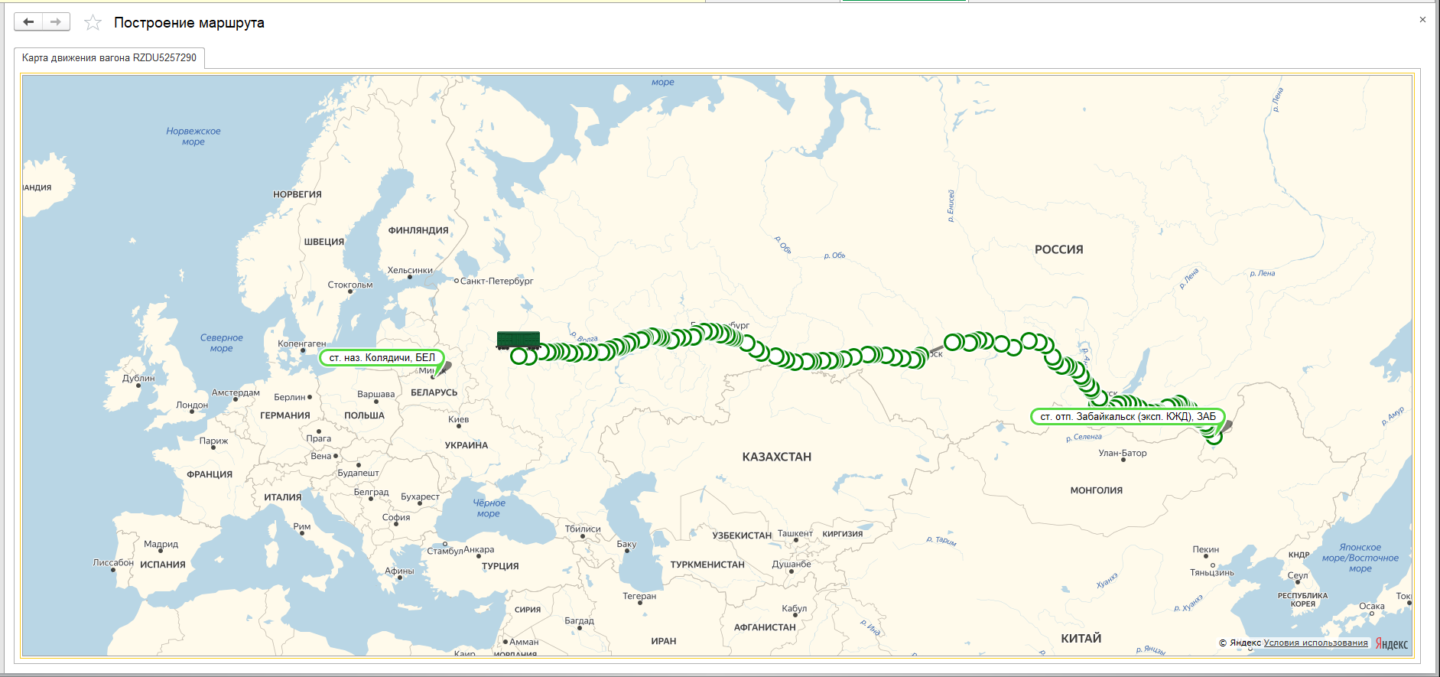The width and height of the screenshot is (1440, 677).
Task: Click the Стамбул city label
Action: (x=443, y=551)
